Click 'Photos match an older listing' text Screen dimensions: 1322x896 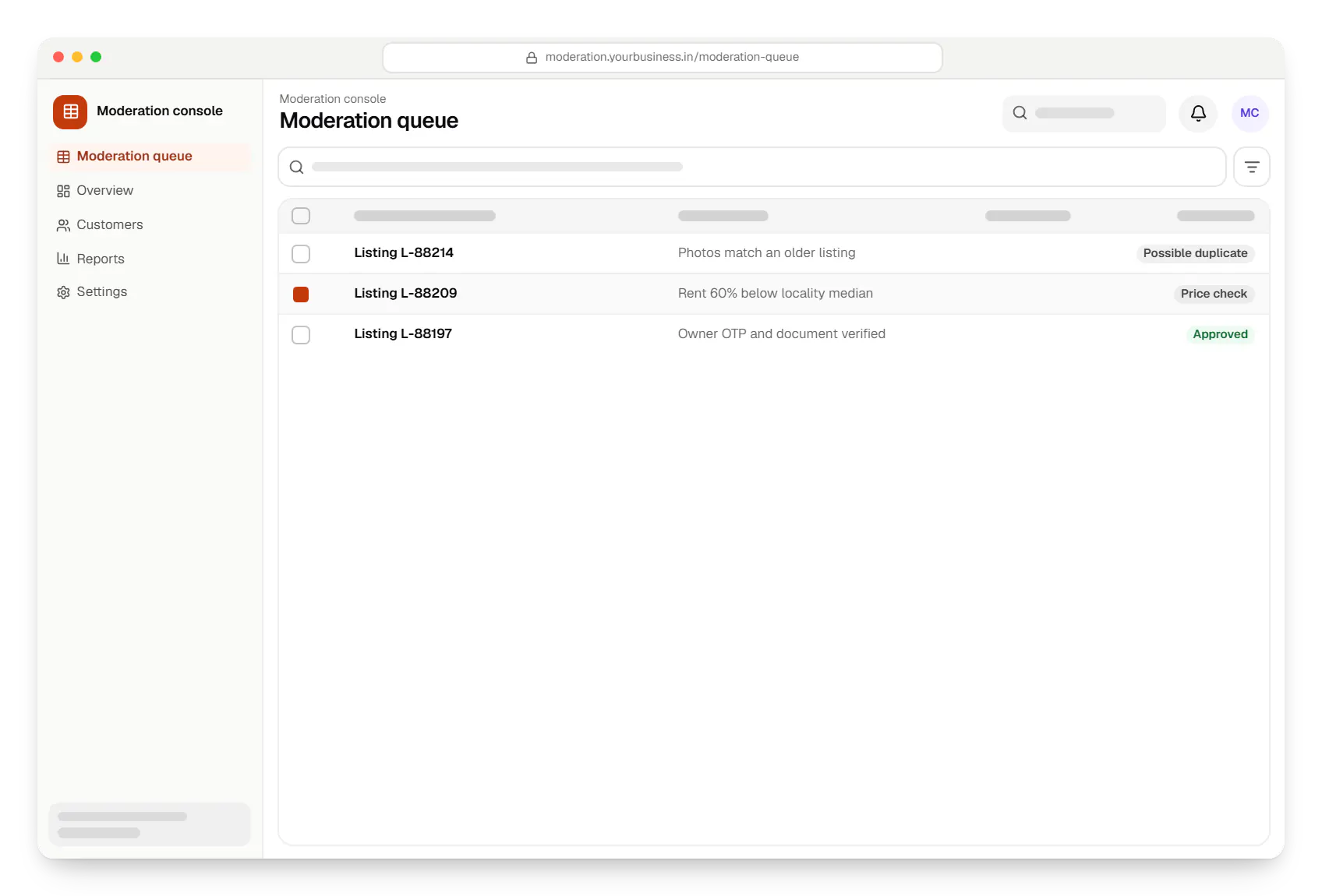pos(766,252)
